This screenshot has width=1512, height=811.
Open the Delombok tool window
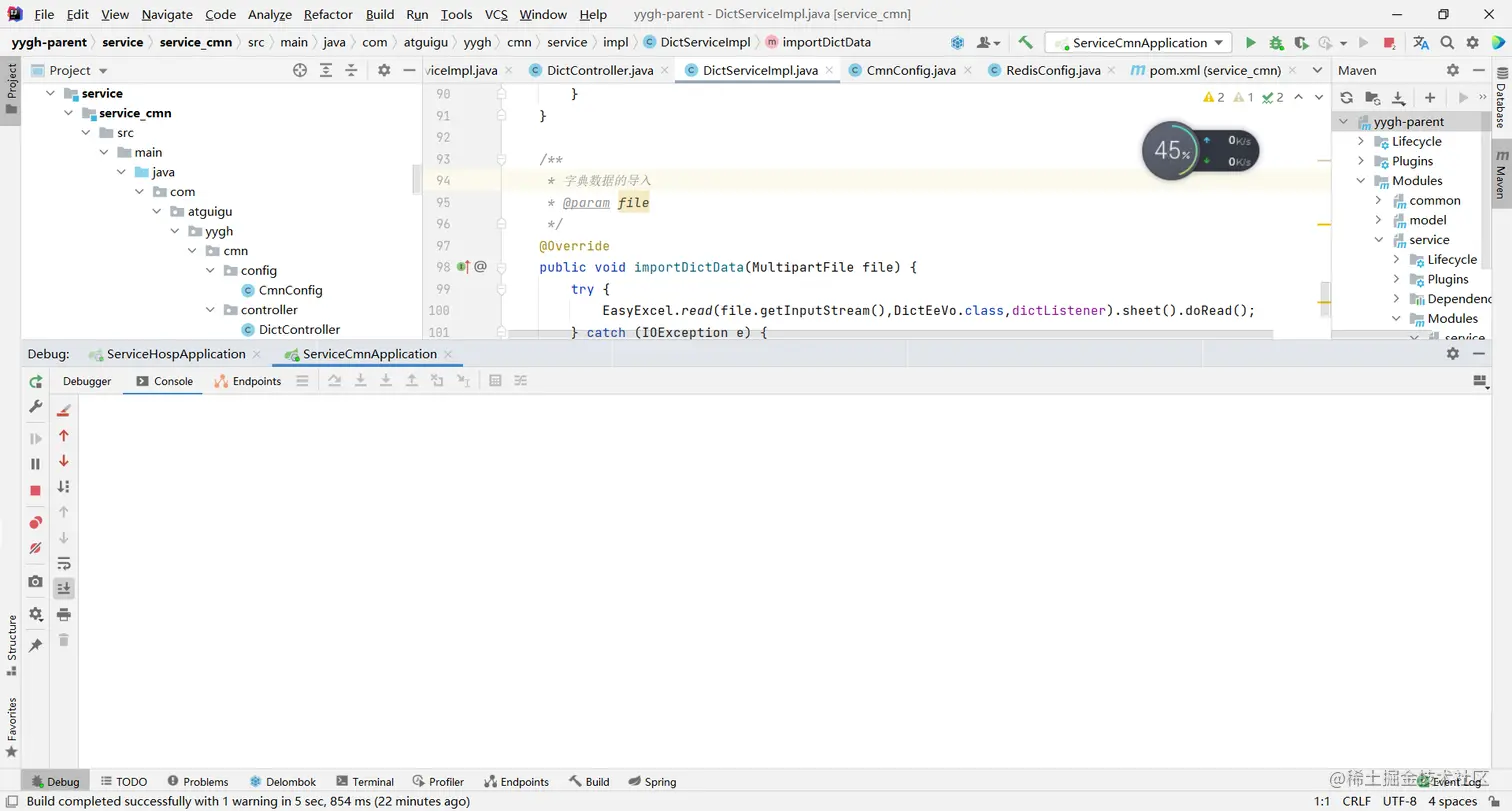click(283, 782)
